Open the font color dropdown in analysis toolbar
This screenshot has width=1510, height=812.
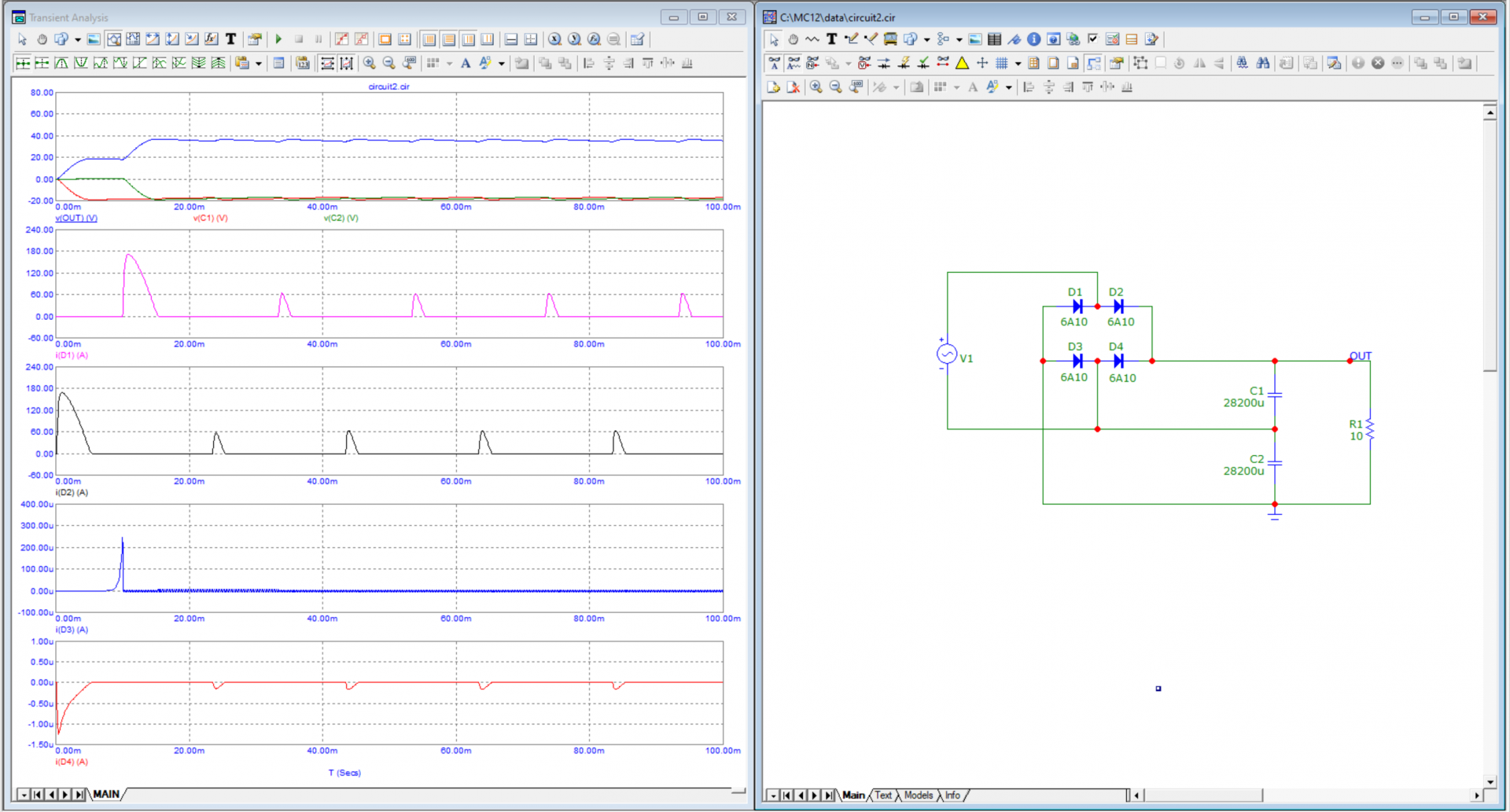[501, 63]
